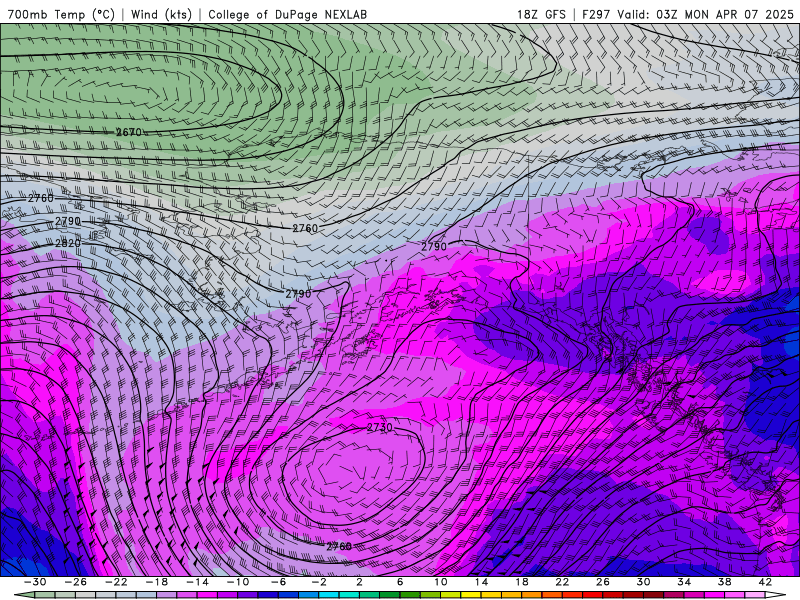Click the -6 color bar label
The image size is (800, 600).
279,582
